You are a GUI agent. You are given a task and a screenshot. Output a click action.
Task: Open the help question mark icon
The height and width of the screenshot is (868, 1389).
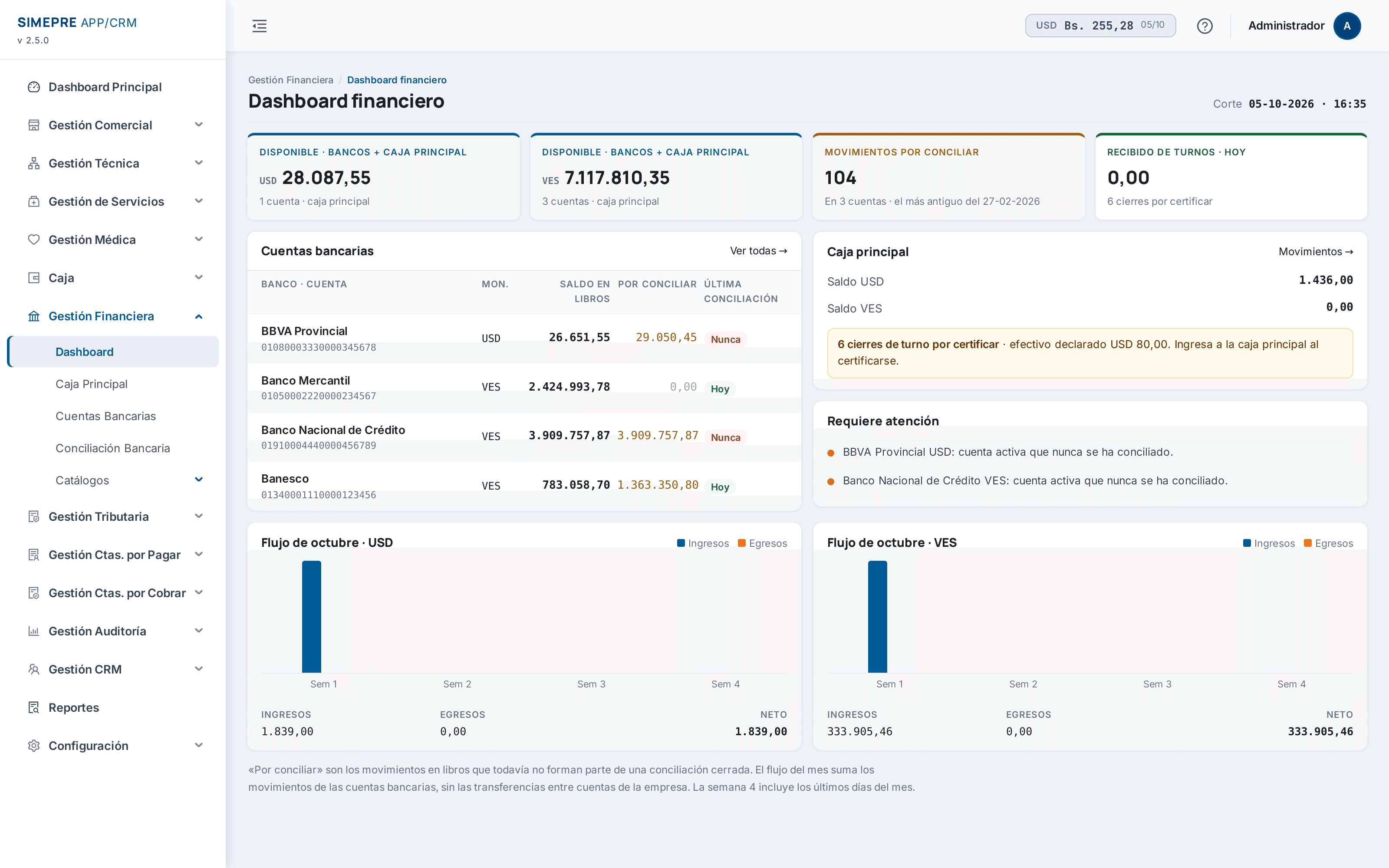click(1204, 26)
